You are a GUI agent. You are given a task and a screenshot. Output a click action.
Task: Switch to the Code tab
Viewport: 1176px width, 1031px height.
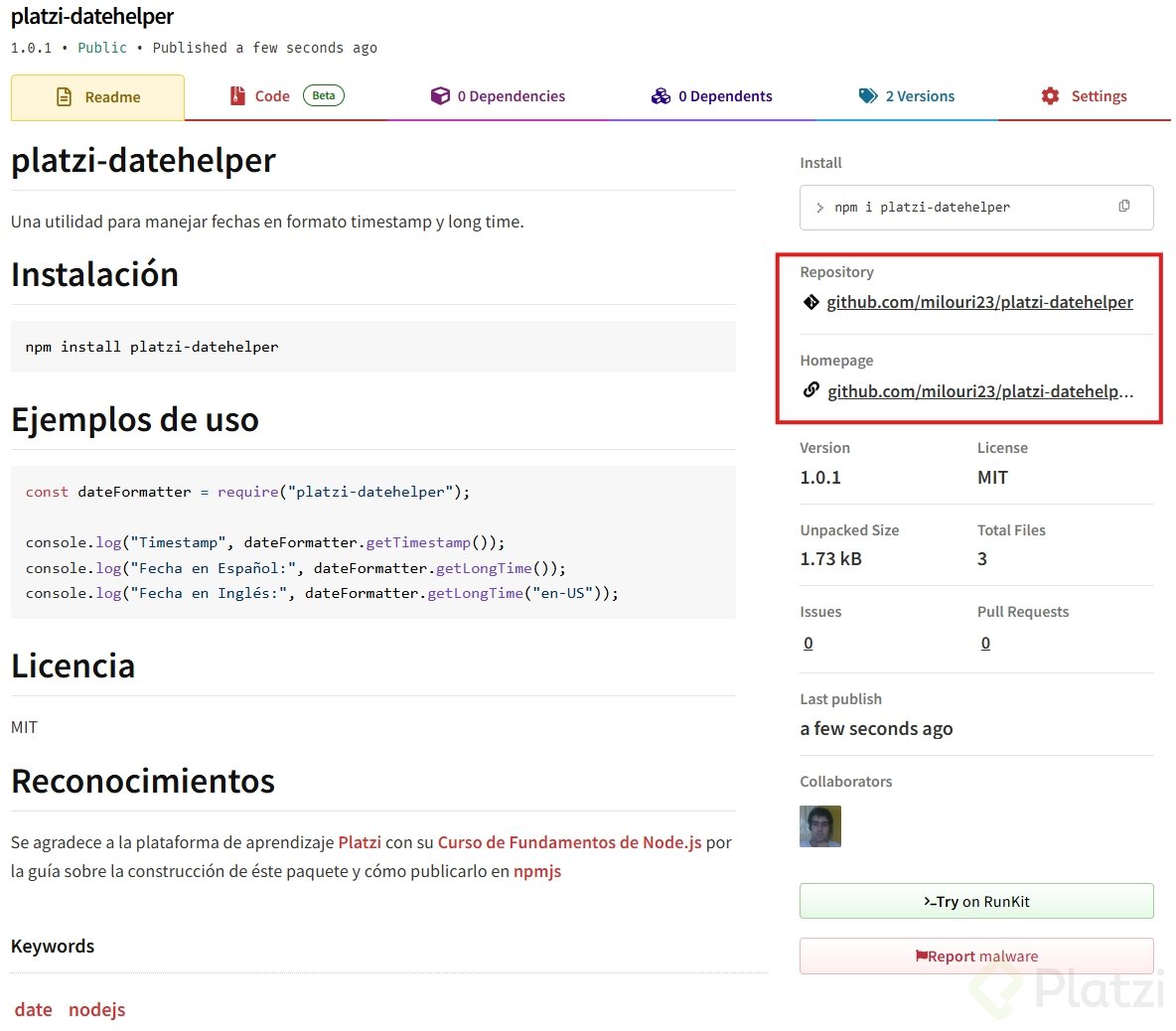click(286, 96)
